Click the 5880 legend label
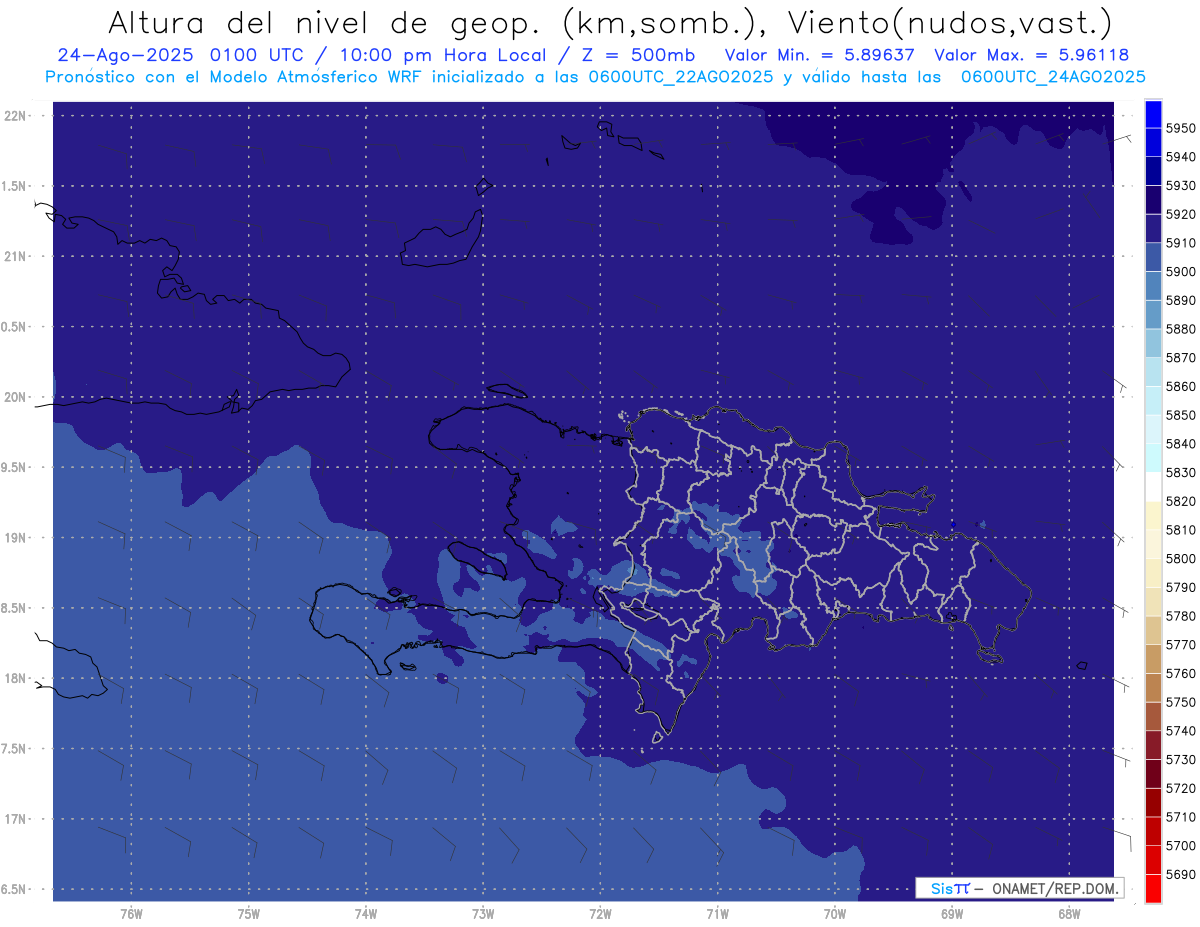The image size is (1200, 927). point(1180,329)
